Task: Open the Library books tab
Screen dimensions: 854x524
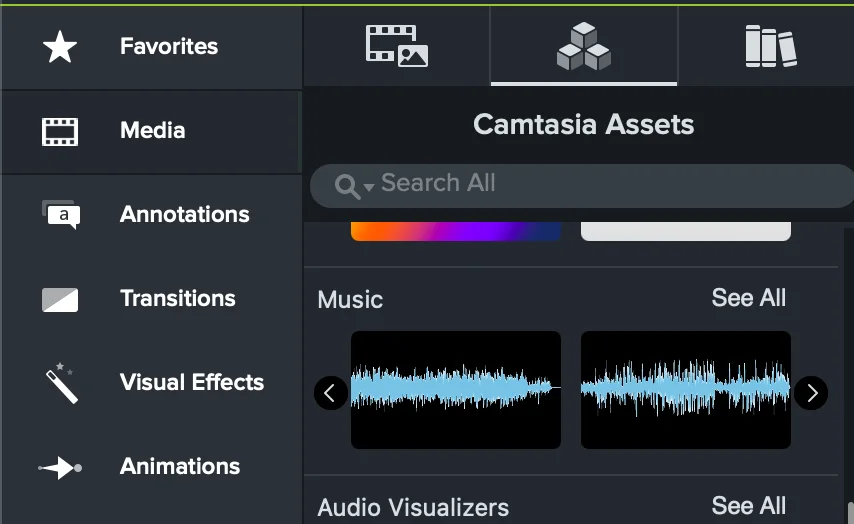Action: click(x=771, y=46)
